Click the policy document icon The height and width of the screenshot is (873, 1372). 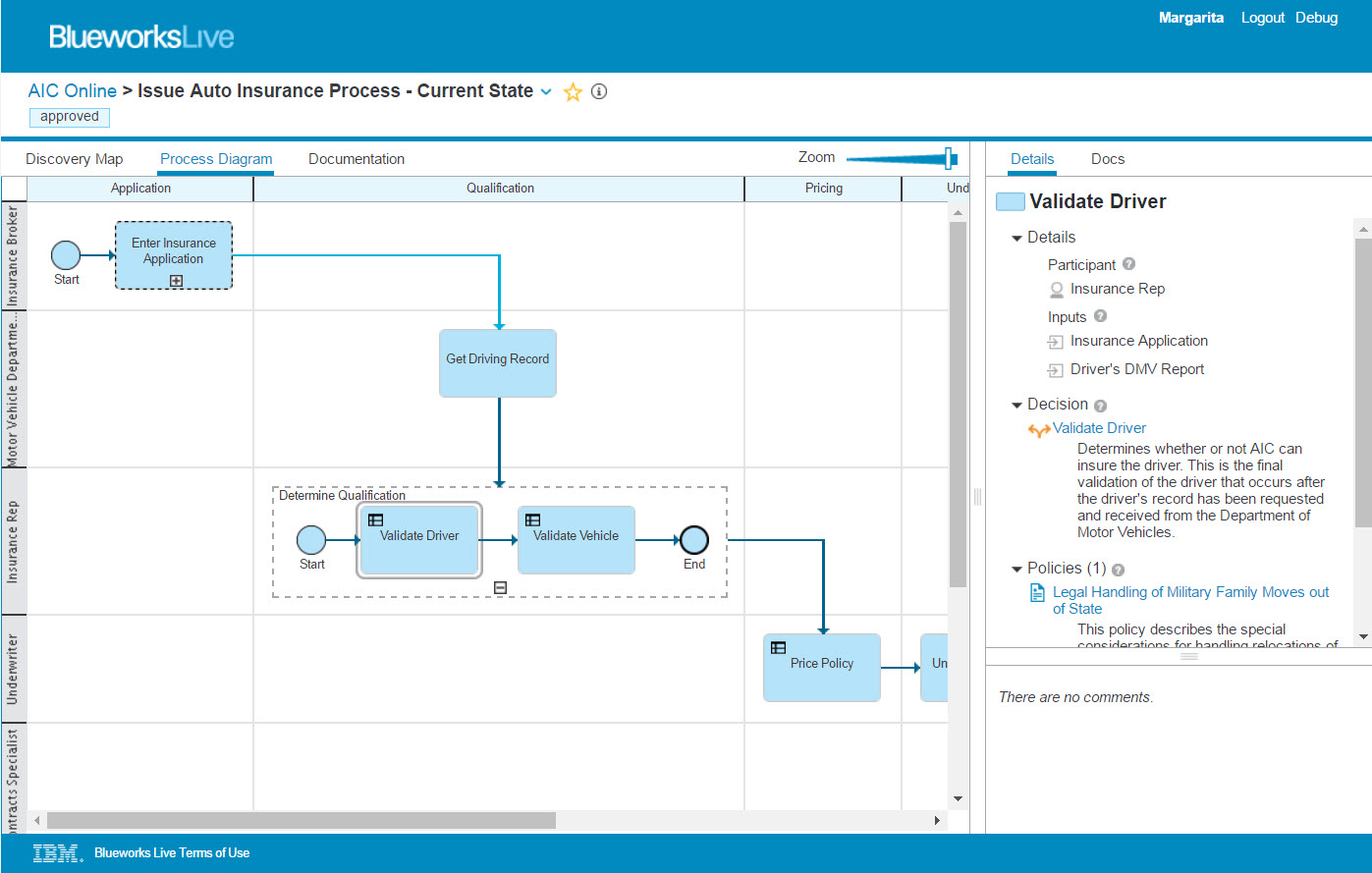point(1037,593)
